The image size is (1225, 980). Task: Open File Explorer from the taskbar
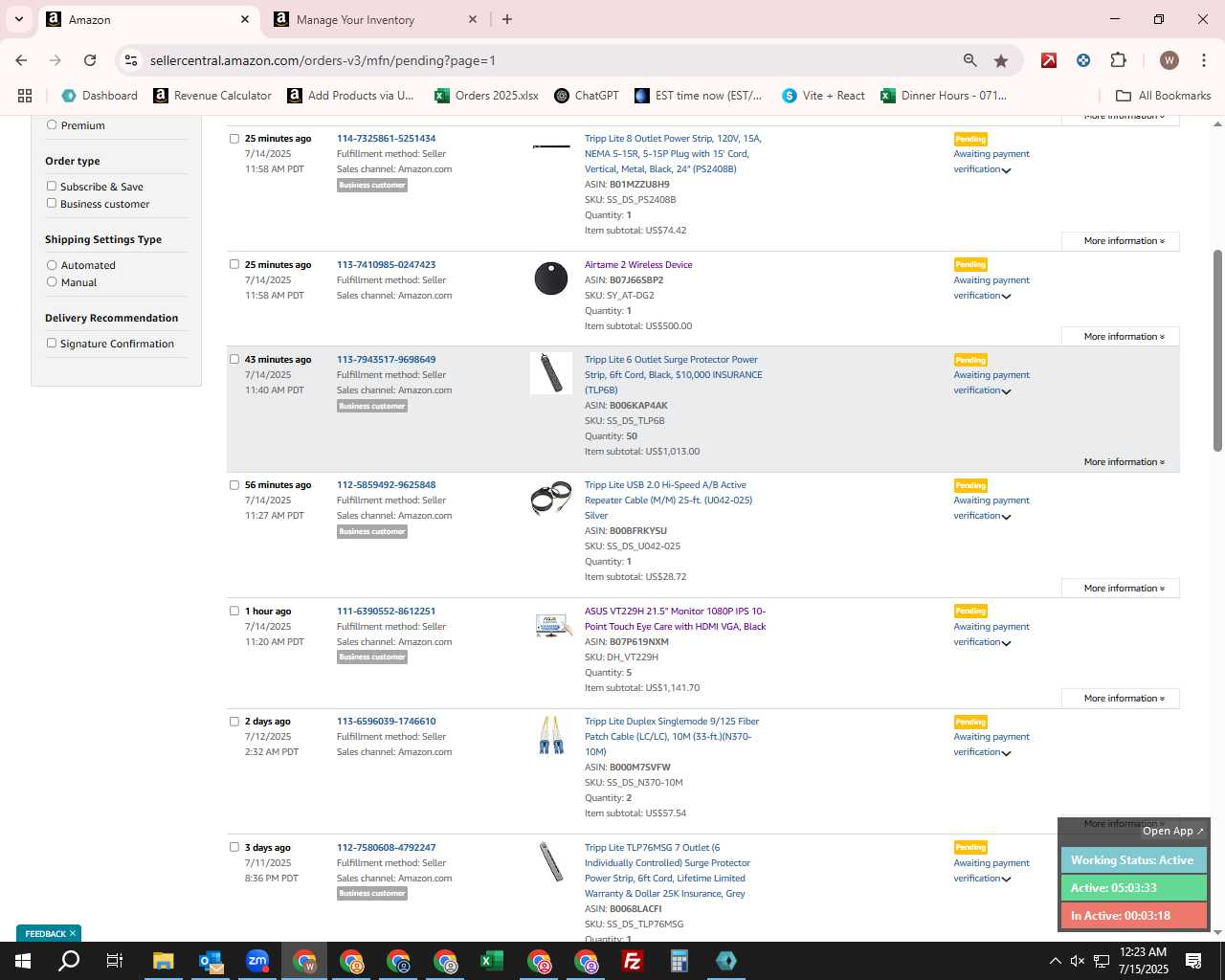pos(163,961)
